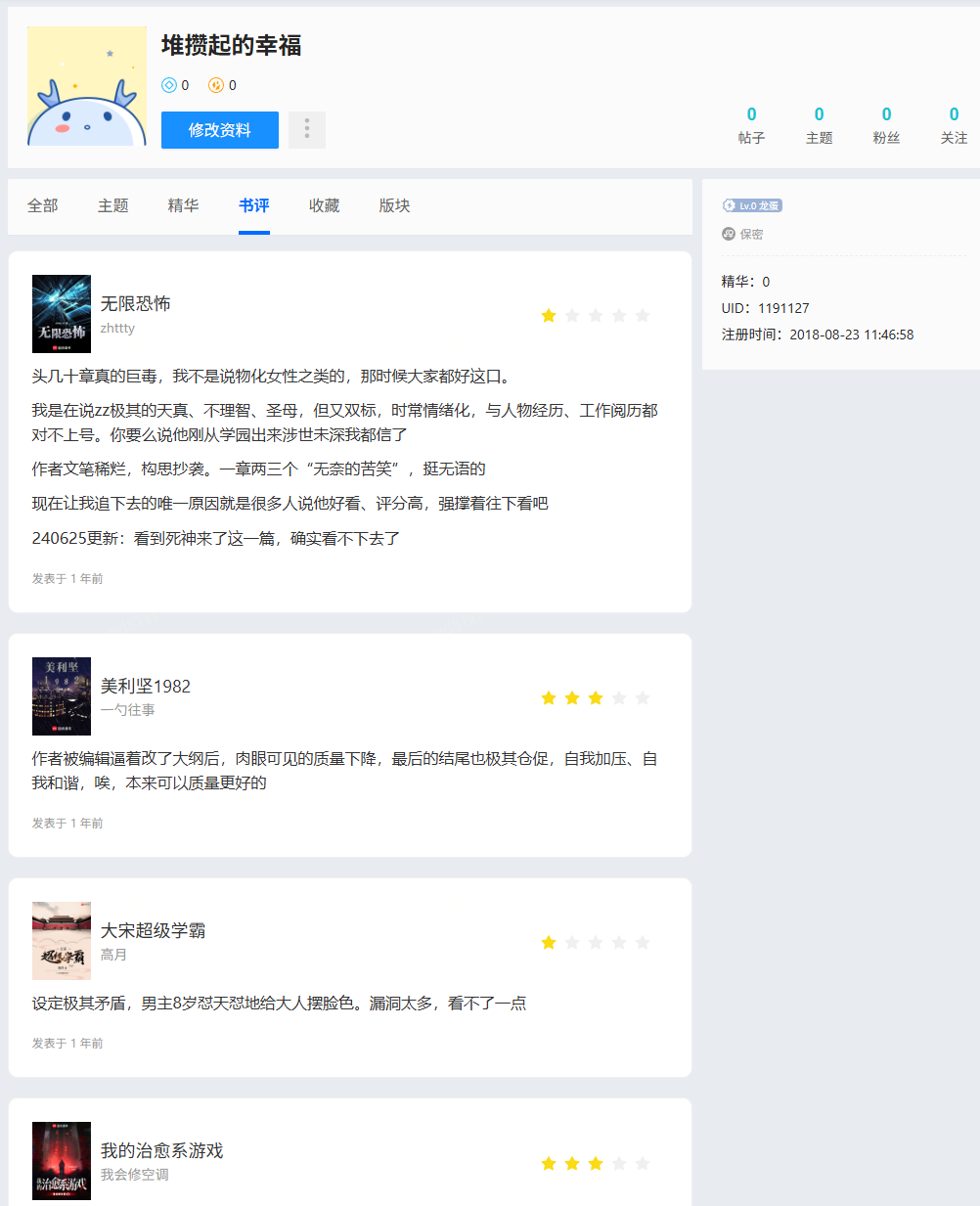
Task: Open the 我的治愈系游戏 book cover
Action: 62,1161
